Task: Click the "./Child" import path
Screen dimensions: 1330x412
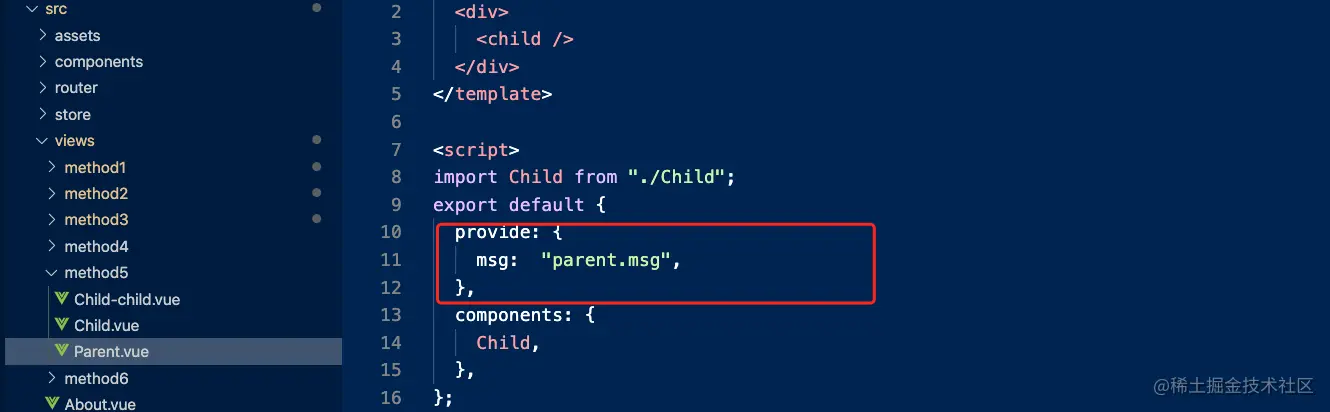Action: (x=677, y=177)
